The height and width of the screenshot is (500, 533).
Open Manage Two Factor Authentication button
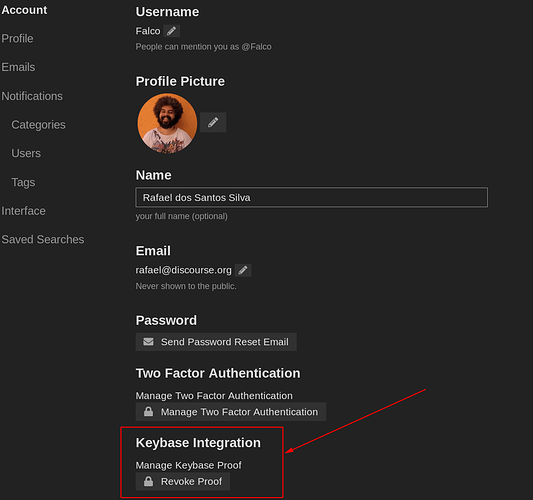click(x=231, y=412)
